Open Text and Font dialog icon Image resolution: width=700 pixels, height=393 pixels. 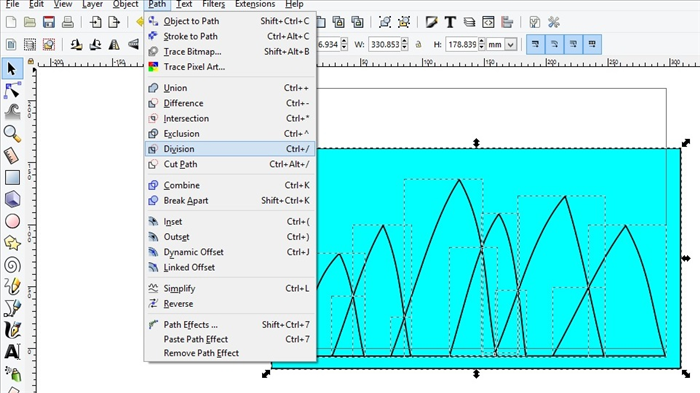pos(450,22)
